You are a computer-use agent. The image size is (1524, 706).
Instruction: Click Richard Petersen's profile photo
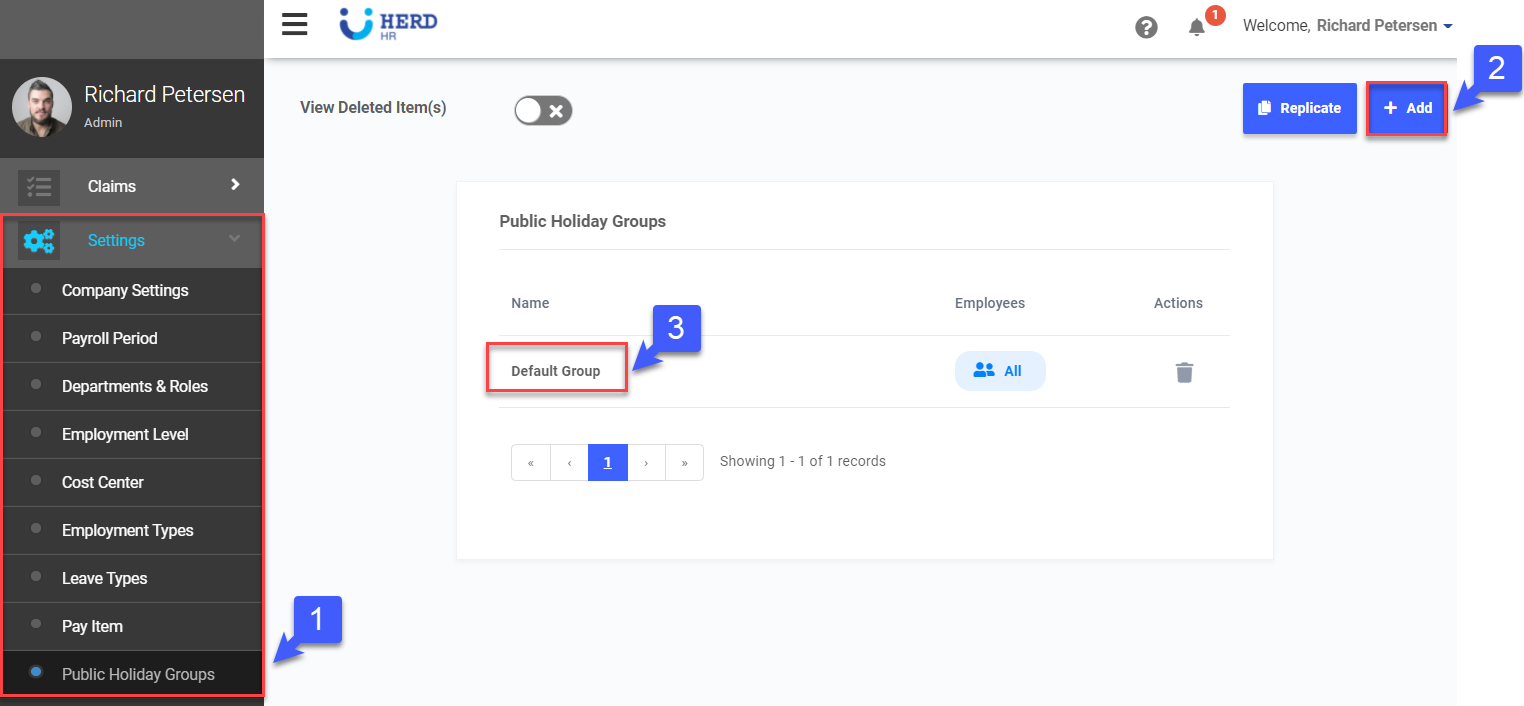(42, 107)
